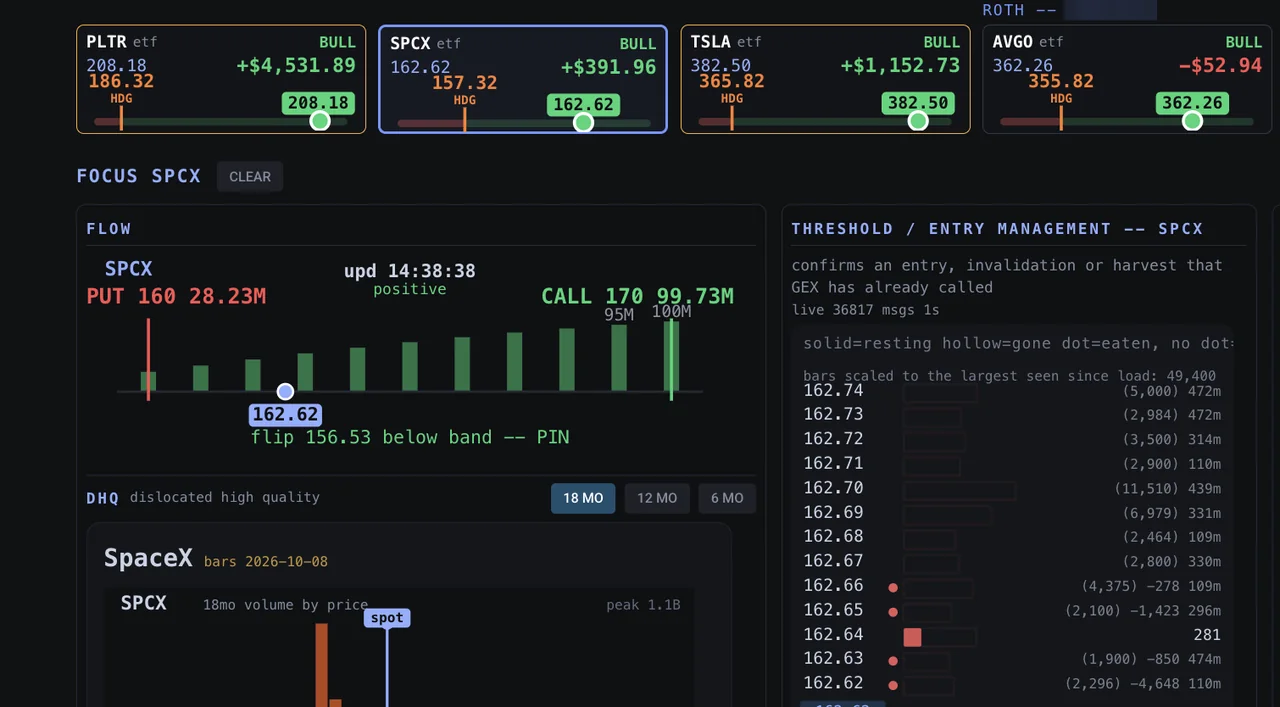This screenshot has height=707, width=1280.
Task: Click the red eaten dot on 162.66 row
Action: [x=893, y=588]
